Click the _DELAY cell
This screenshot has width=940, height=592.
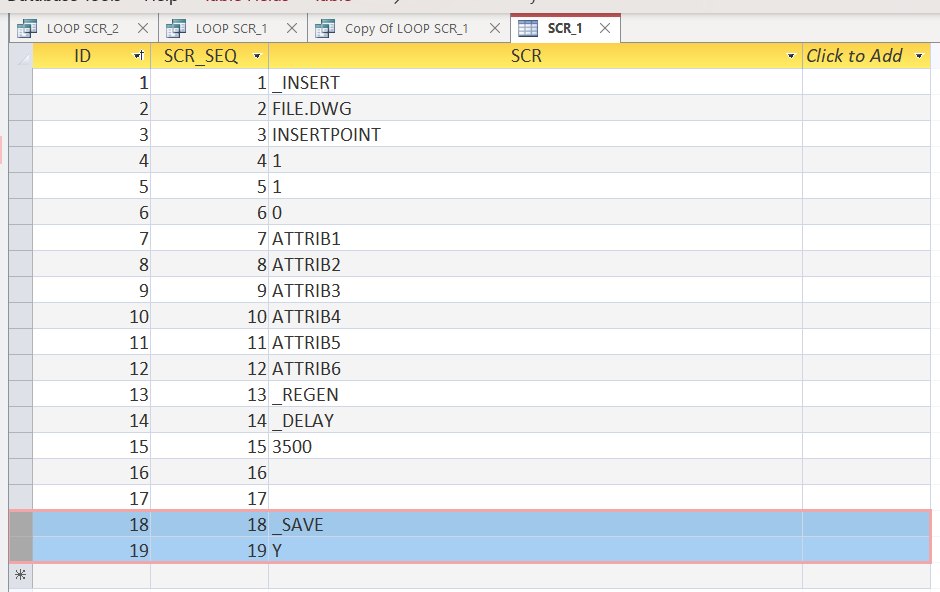[x=535, y=420]
